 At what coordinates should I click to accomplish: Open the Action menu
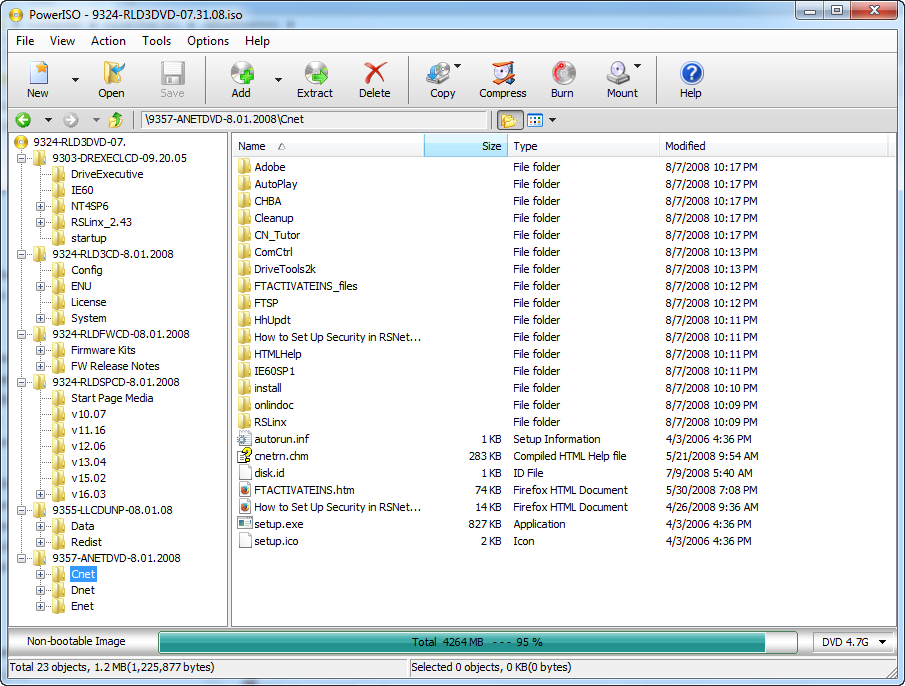point(108,41)
